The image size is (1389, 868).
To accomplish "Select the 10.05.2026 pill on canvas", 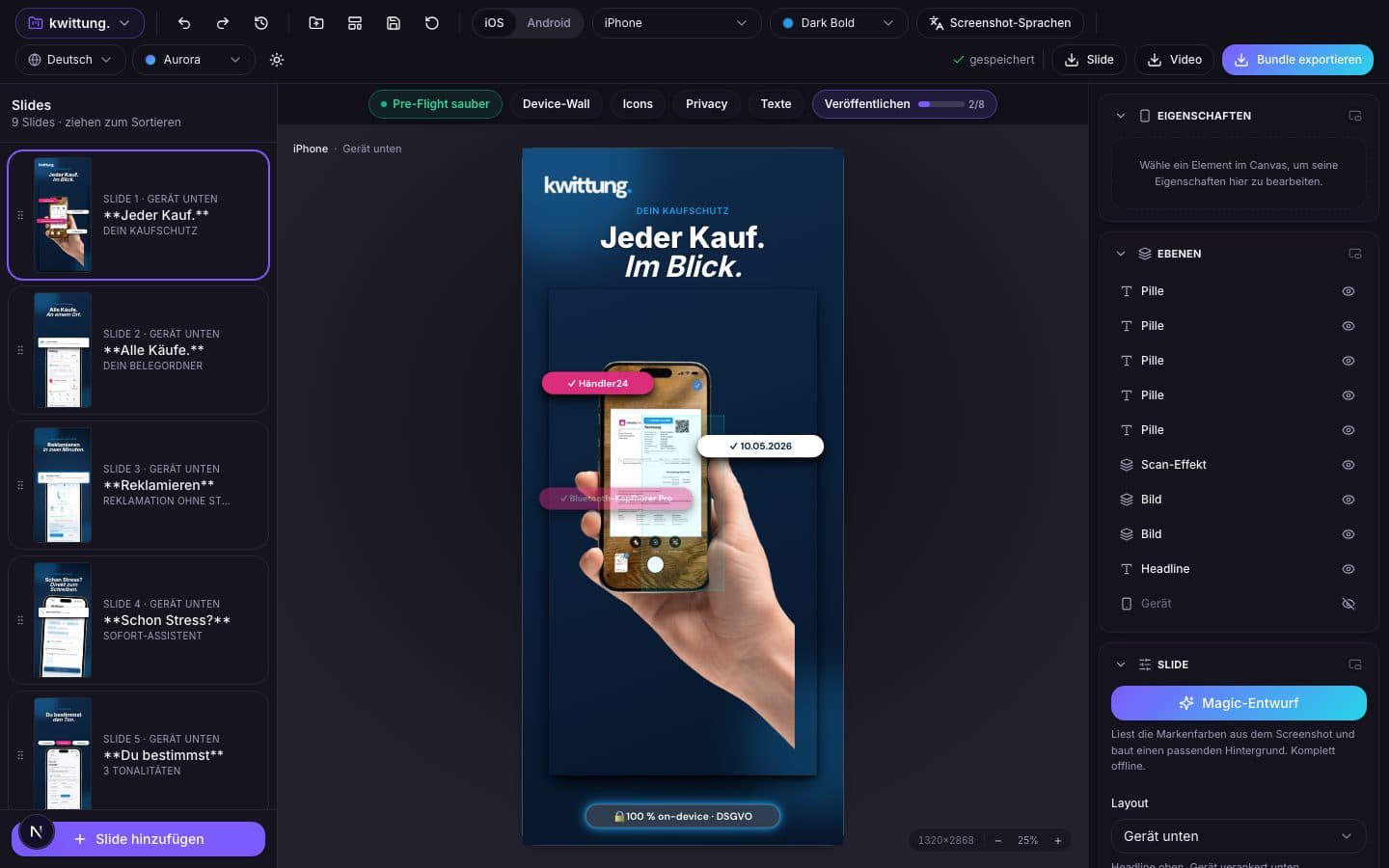I will (760, 447).
